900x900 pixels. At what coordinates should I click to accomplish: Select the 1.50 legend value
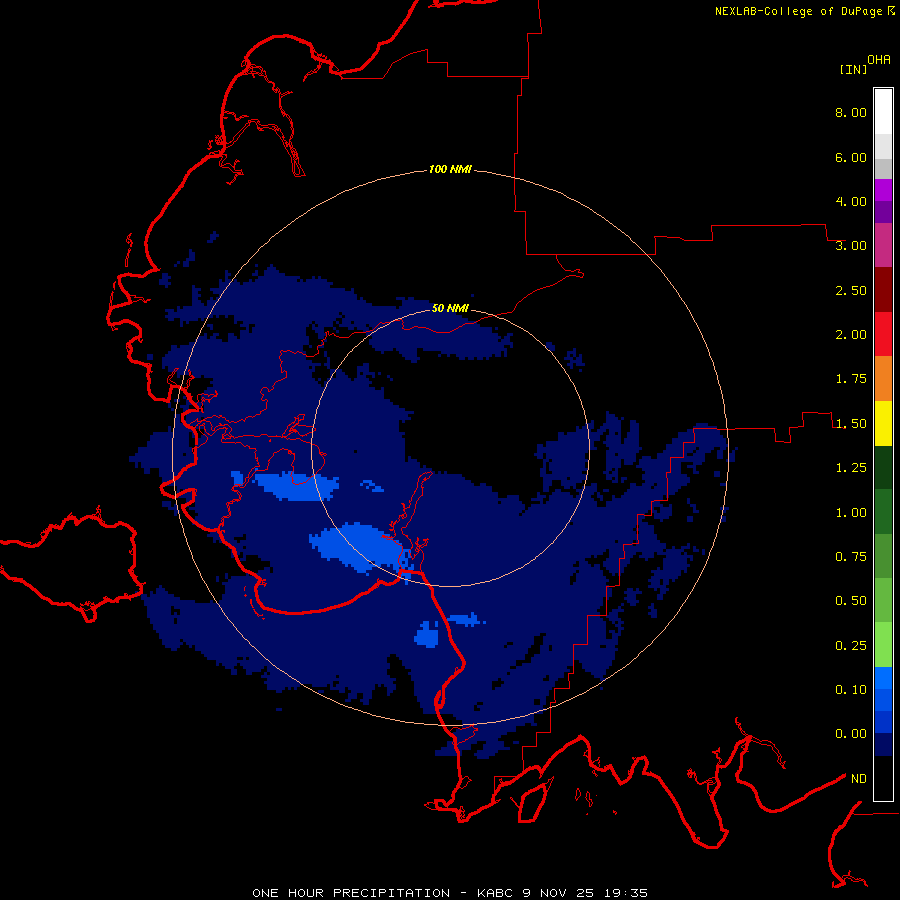(x=851, y=424)
